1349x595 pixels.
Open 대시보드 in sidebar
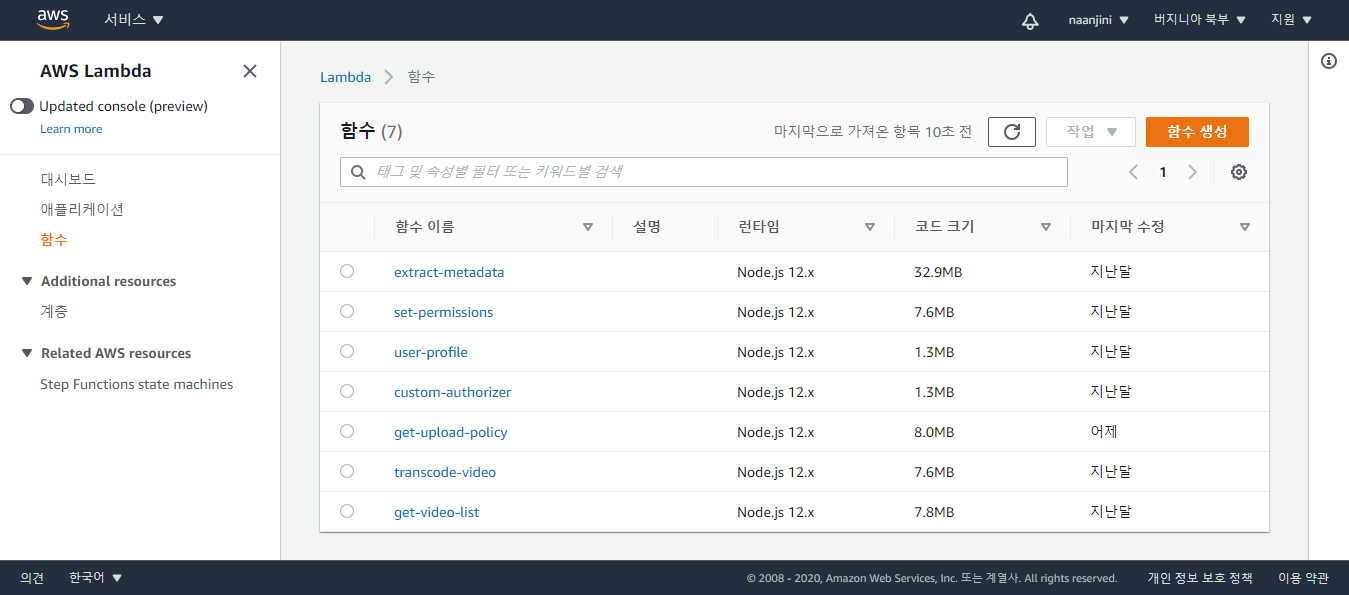pos(68,180)
